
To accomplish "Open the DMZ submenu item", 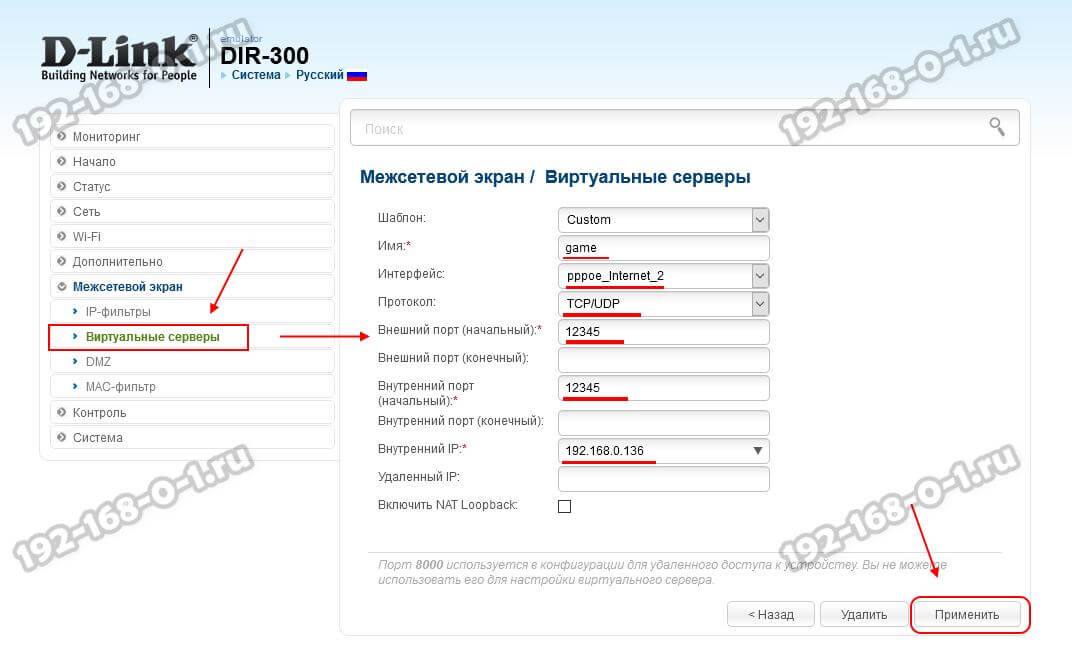I will click(x=192, y=361).
